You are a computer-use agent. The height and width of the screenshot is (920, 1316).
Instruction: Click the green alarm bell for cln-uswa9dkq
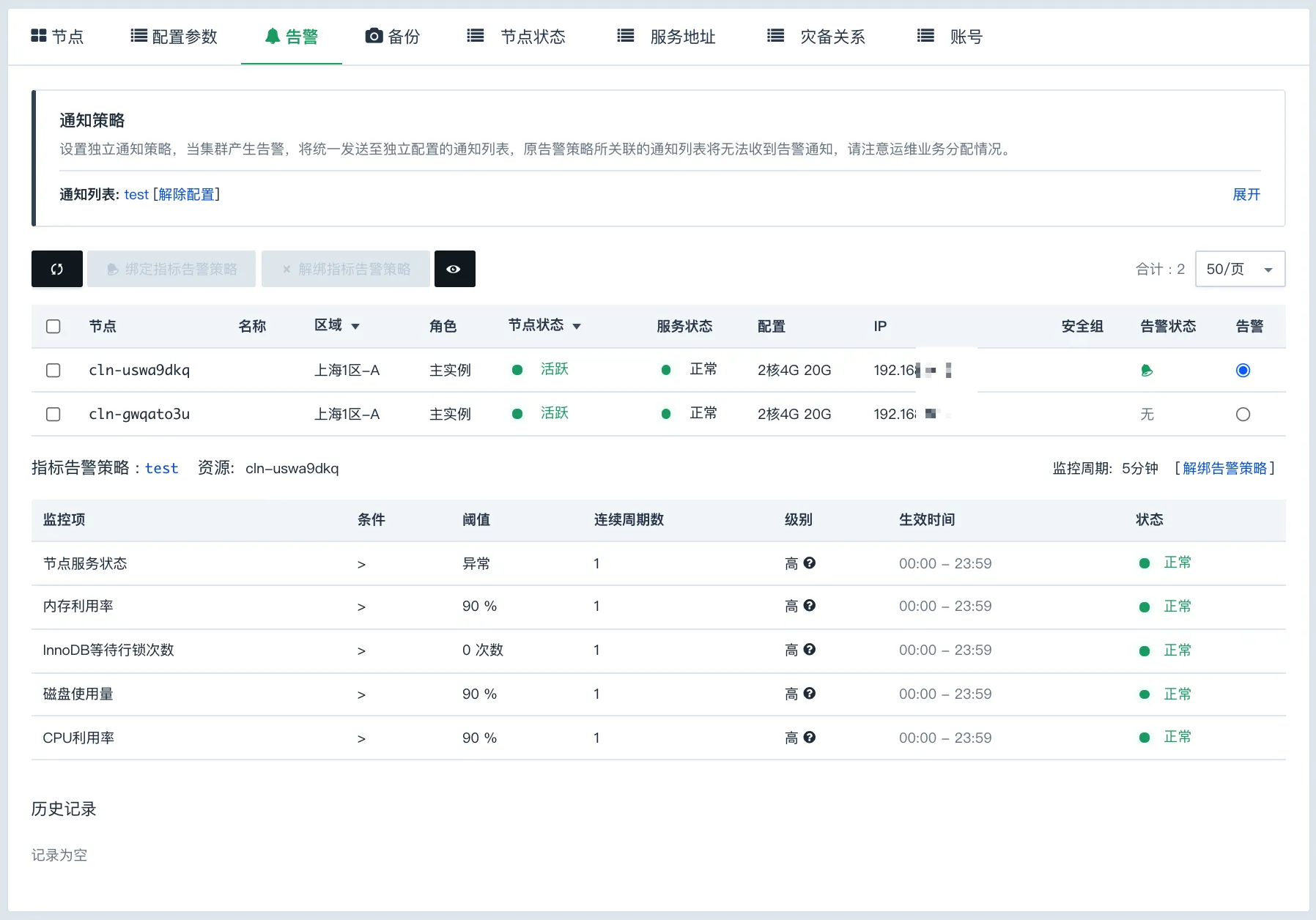coord(1146,371)
